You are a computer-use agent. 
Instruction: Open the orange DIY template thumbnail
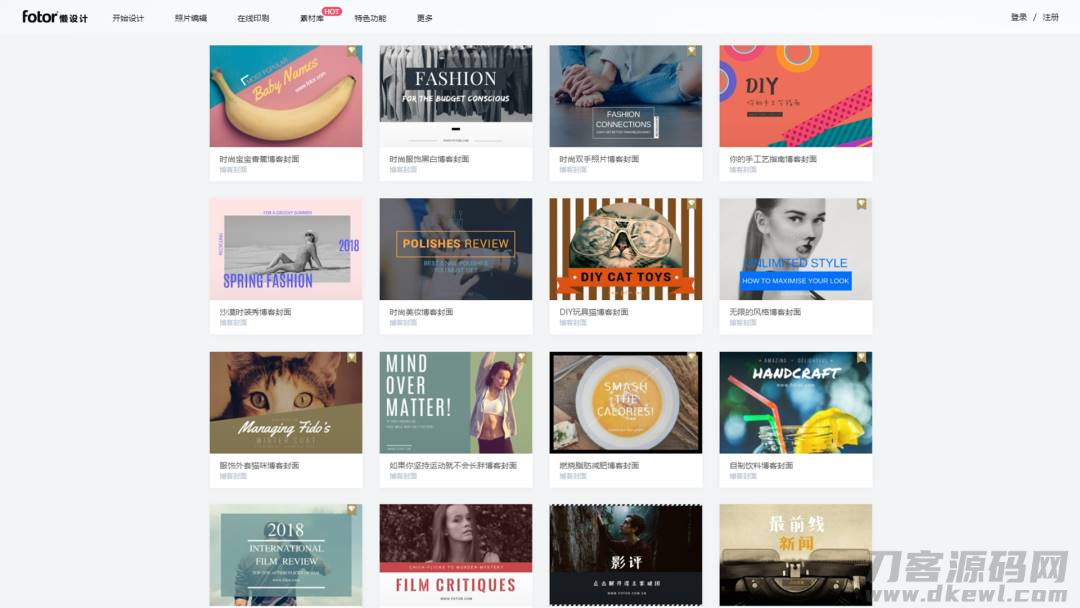tap(796, 96)
